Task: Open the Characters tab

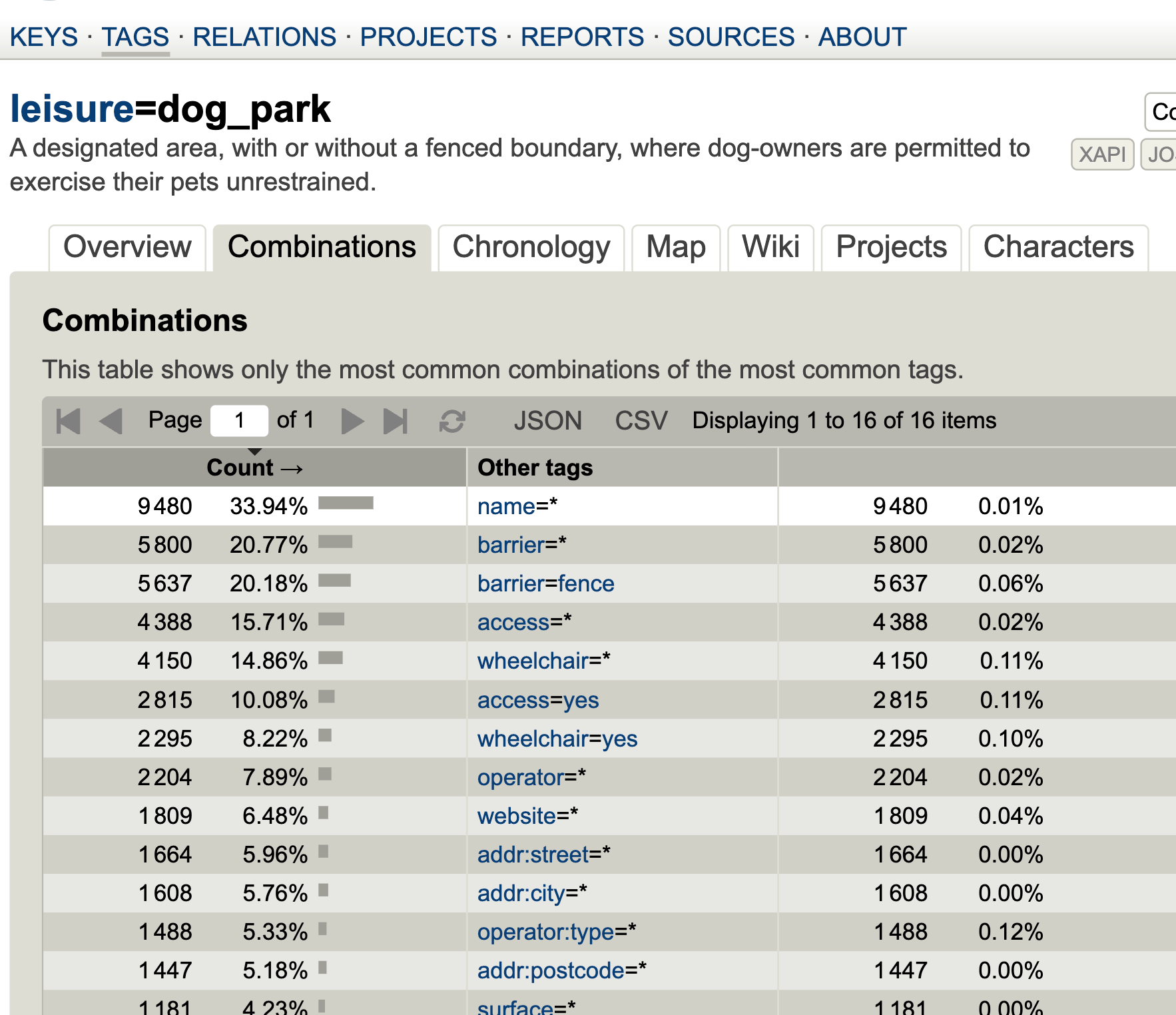Action: 1057,247
